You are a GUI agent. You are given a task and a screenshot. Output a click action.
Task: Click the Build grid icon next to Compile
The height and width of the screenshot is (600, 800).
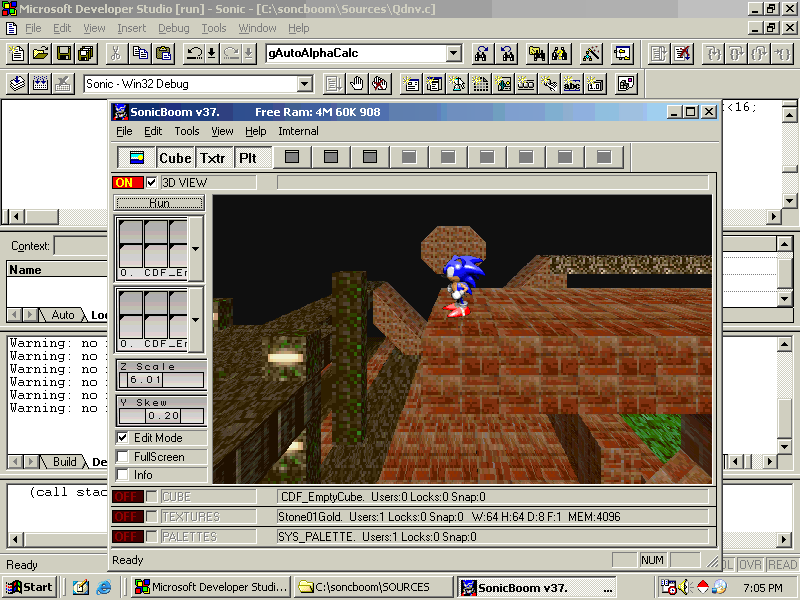(x=40, y=84)
